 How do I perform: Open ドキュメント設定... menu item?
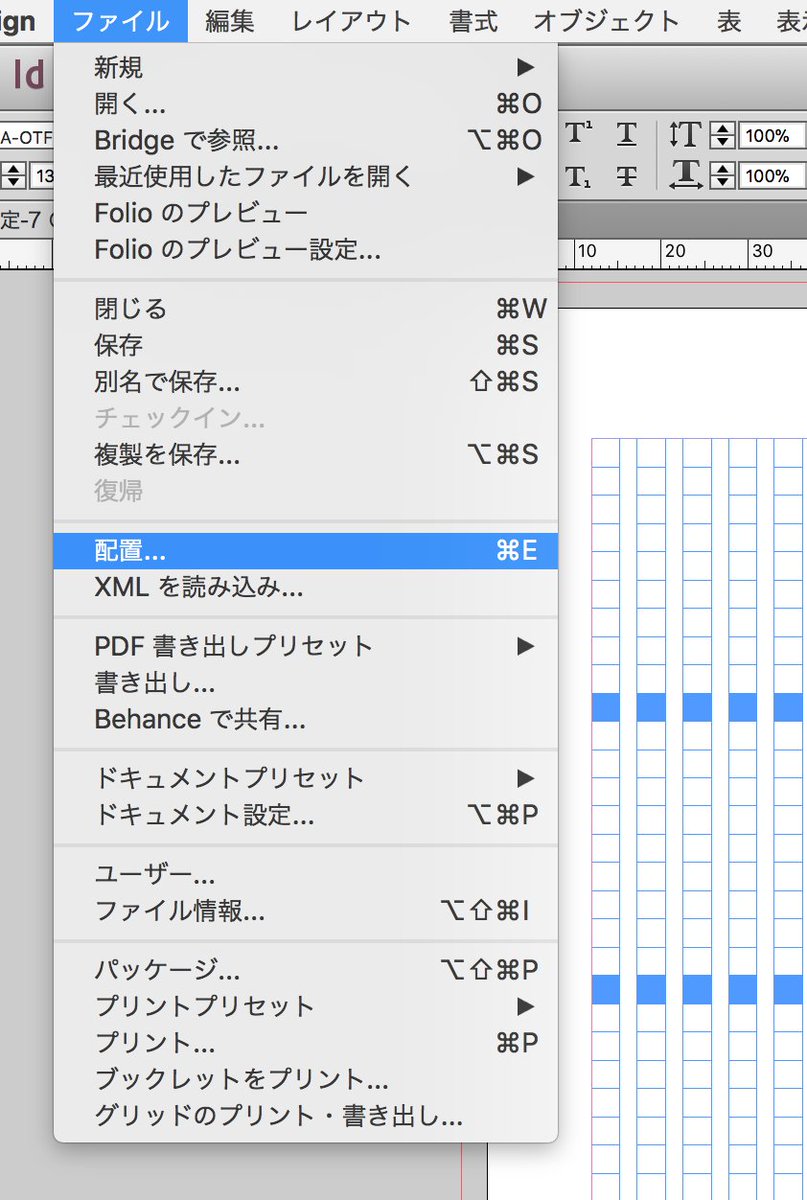pos(306,814)
